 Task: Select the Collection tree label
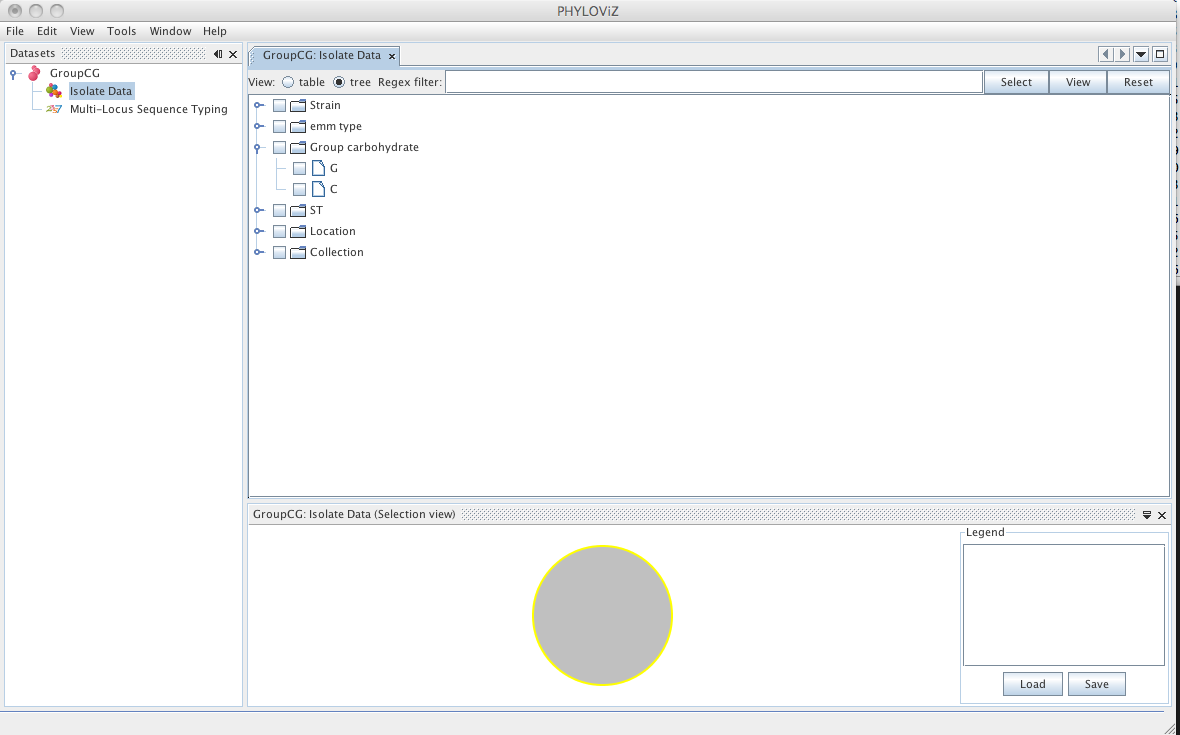tap(336, 253)
